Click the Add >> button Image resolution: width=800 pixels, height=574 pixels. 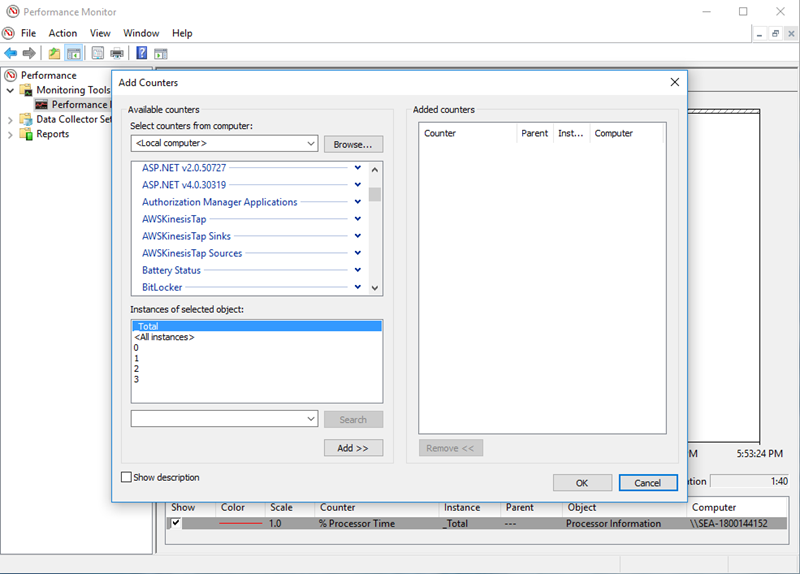[353, 448]
